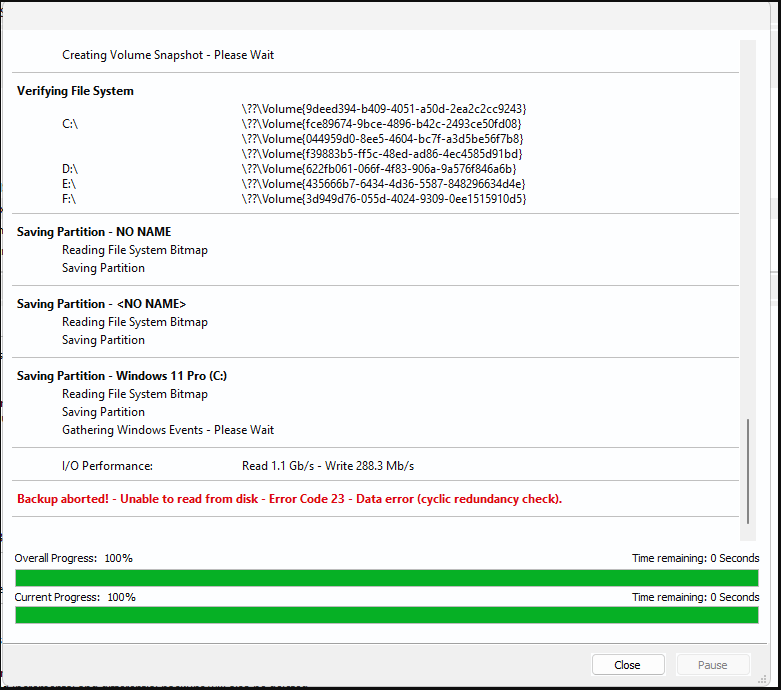Click volume GUID starting with 044959d0

383,138
